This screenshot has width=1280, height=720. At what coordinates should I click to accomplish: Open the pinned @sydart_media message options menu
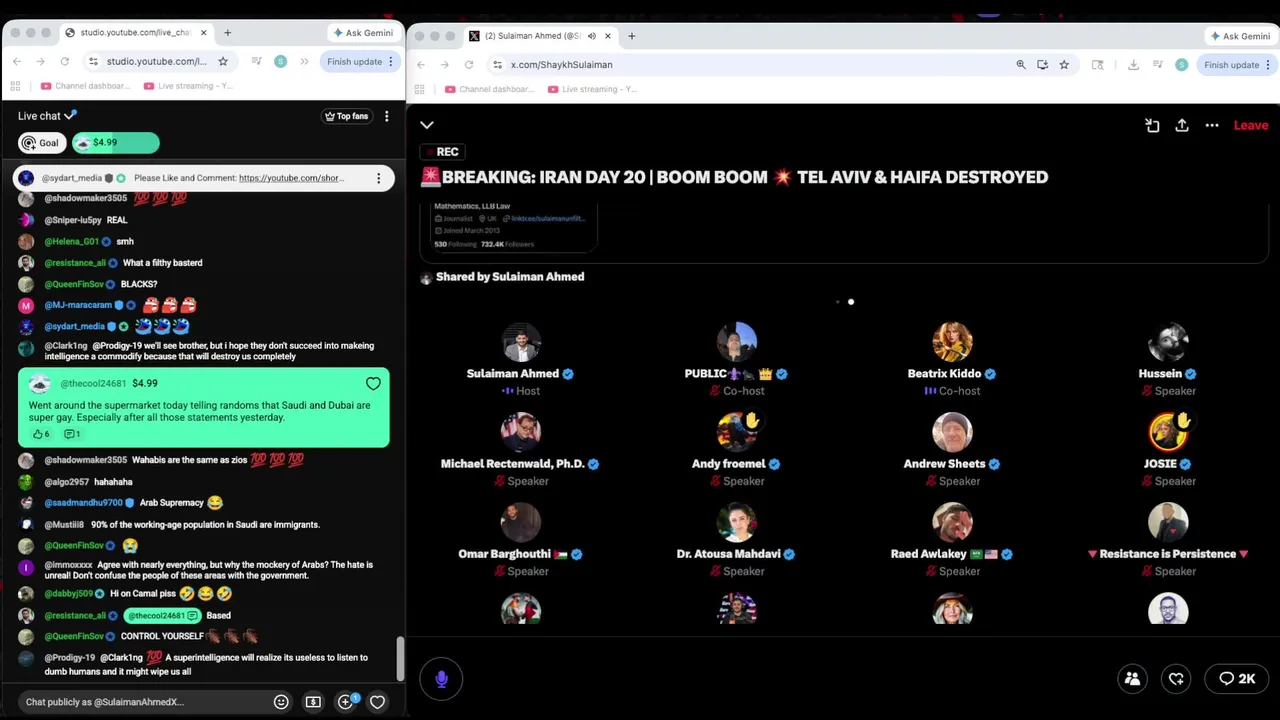(x=378, y=178)
